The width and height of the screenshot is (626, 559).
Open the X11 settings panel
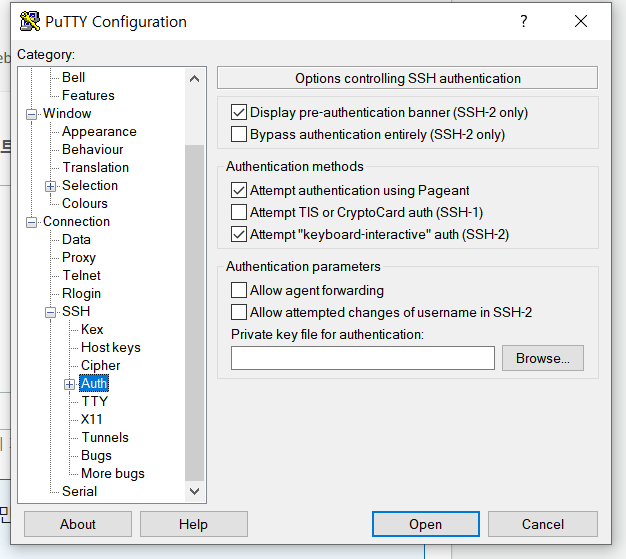[x=91, y=419]
